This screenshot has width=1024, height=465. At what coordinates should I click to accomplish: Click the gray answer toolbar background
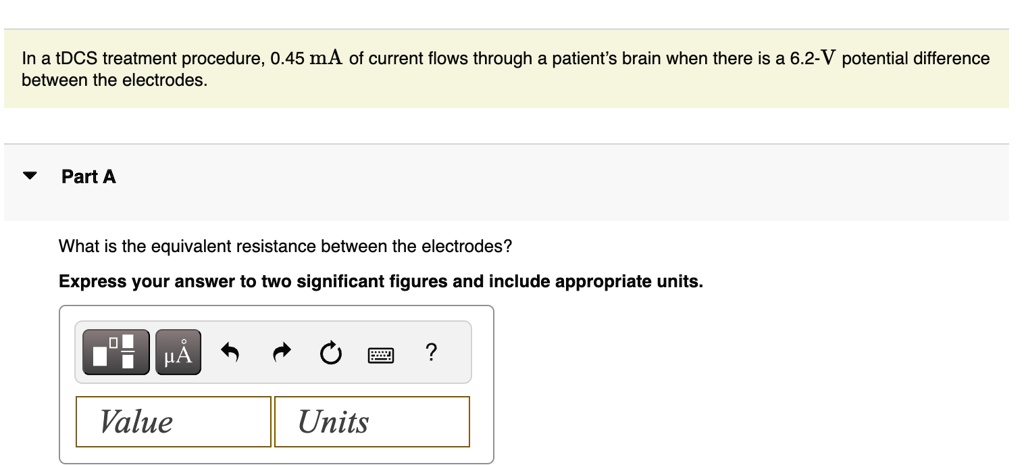point(273,352)
